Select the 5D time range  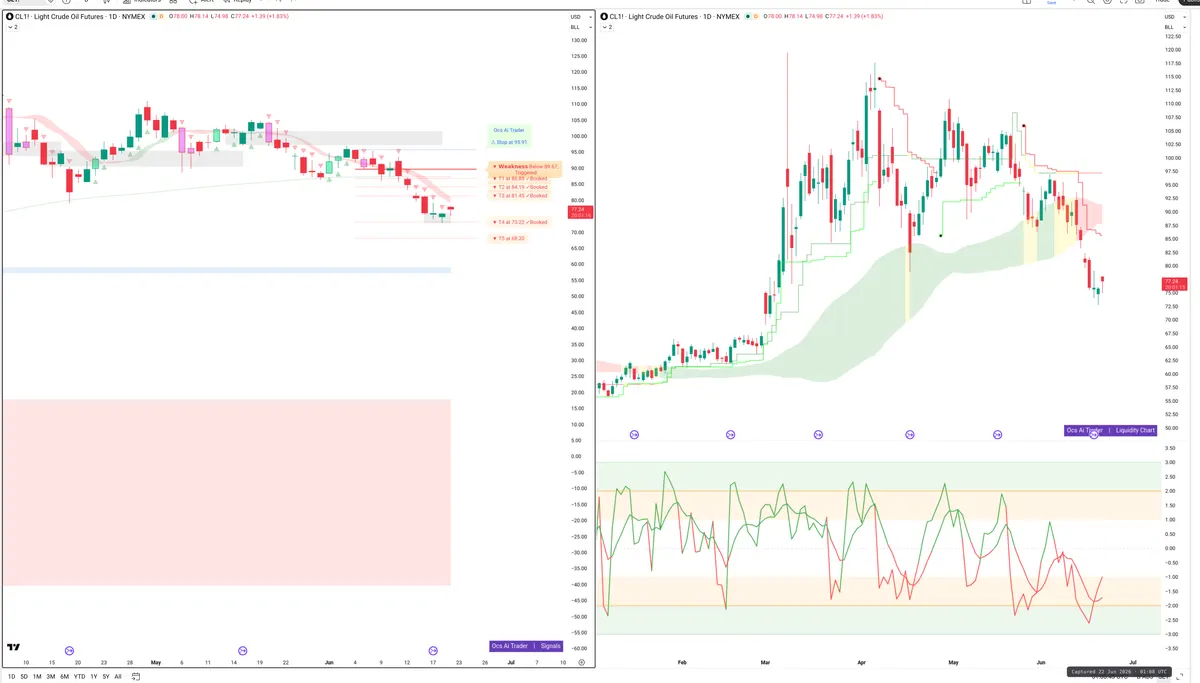point(24,677)
